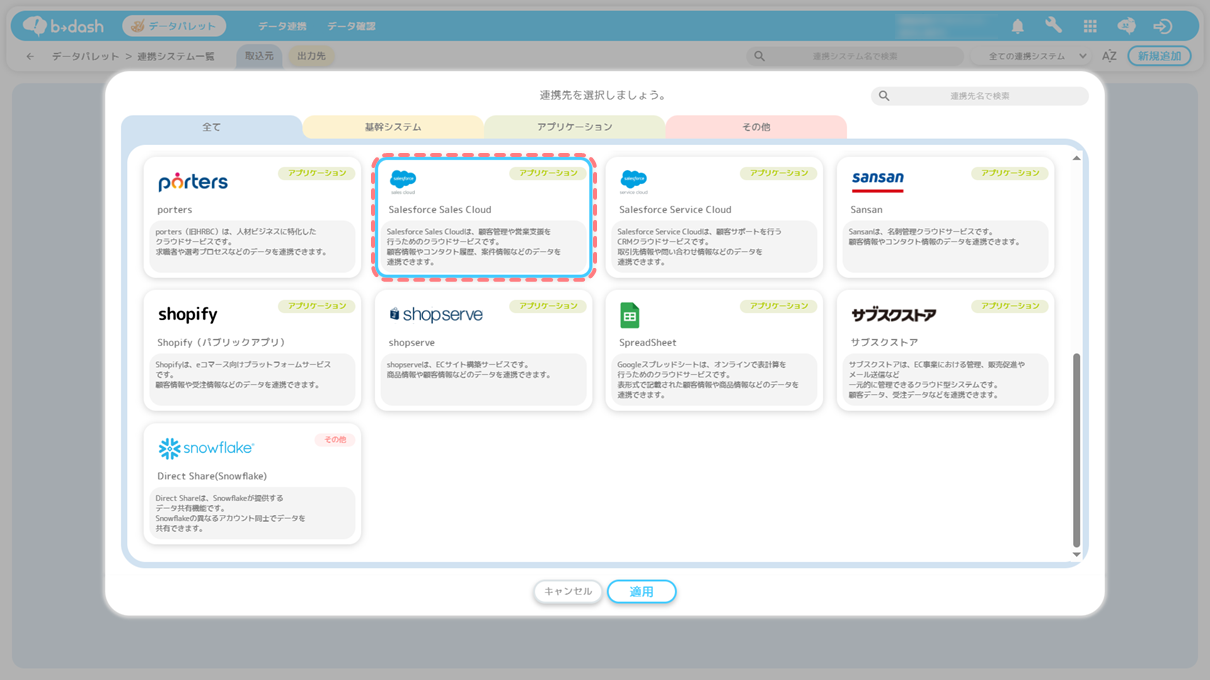The image size is (1210, 680).
Task: Click the shopserve logo
Action: click(435, 314)
